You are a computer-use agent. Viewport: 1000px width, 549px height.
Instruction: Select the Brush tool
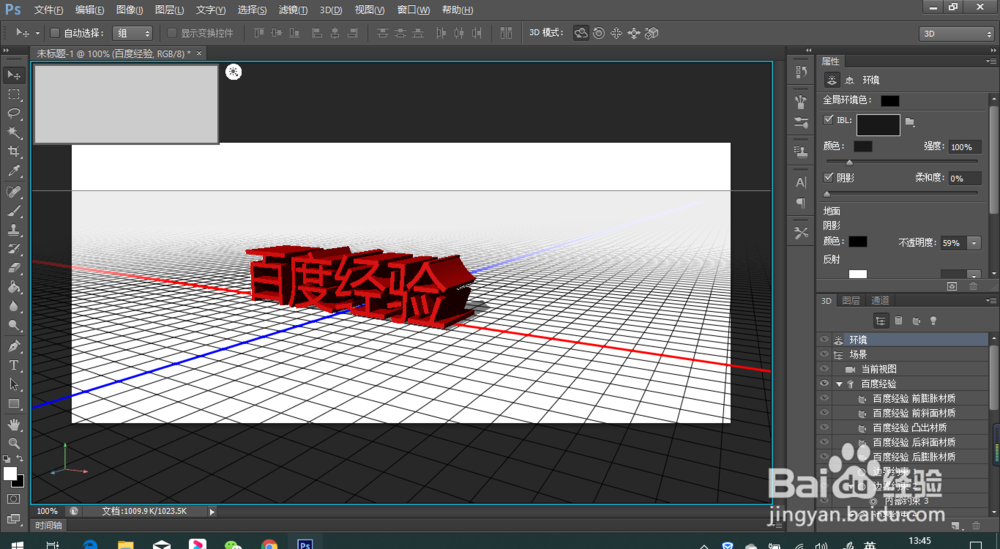[14, 211]
